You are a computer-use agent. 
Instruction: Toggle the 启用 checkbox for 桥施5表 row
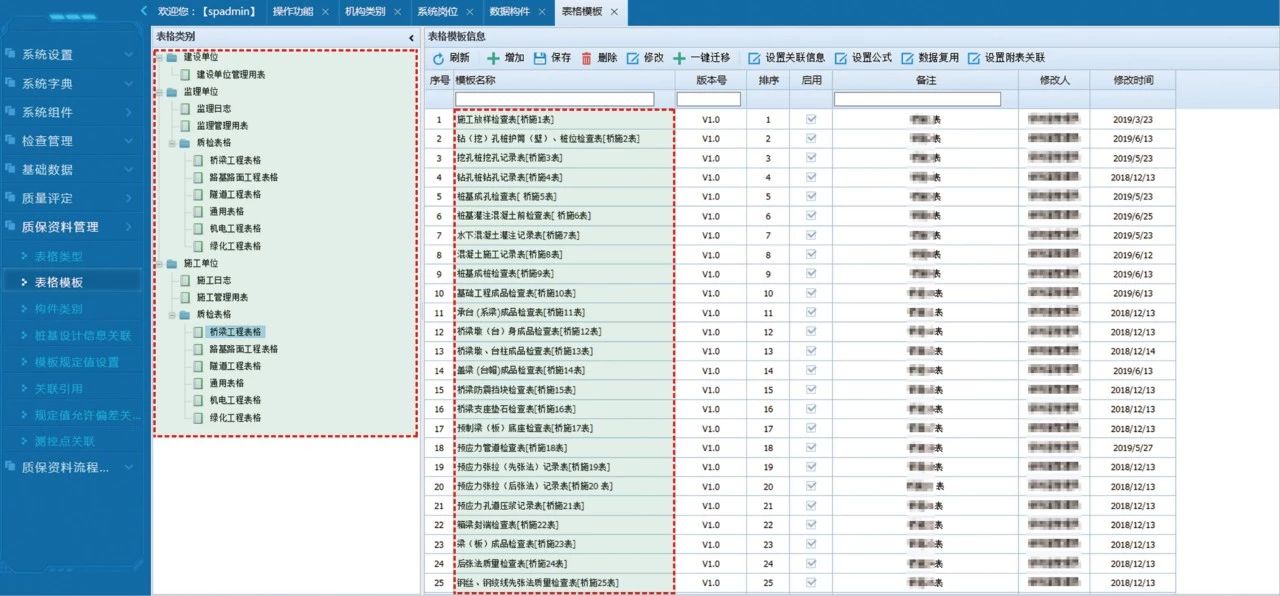[811, 196]
